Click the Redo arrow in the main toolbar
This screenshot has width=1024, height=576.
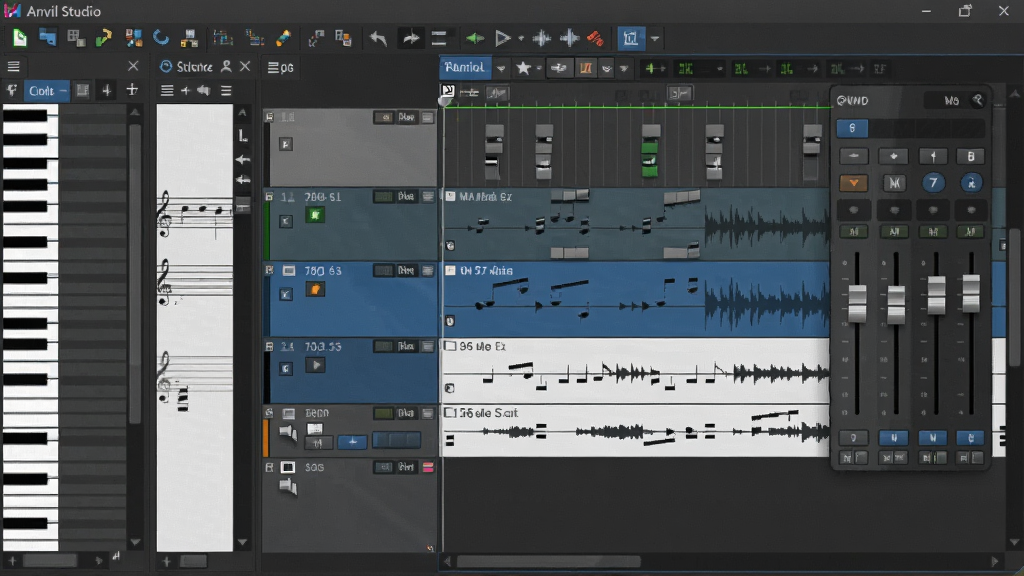(411, 39)
